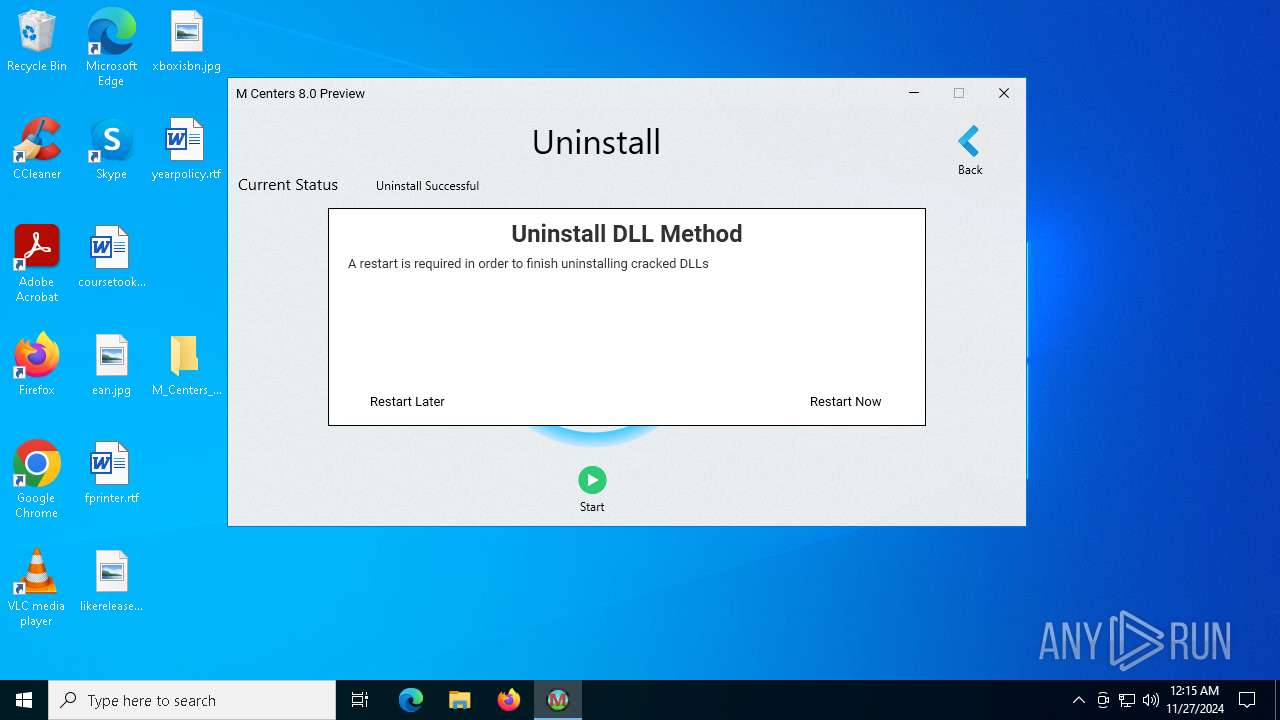Click the taskbar search box
Screen dimensions: 1280x720
(x=192, y=700)
